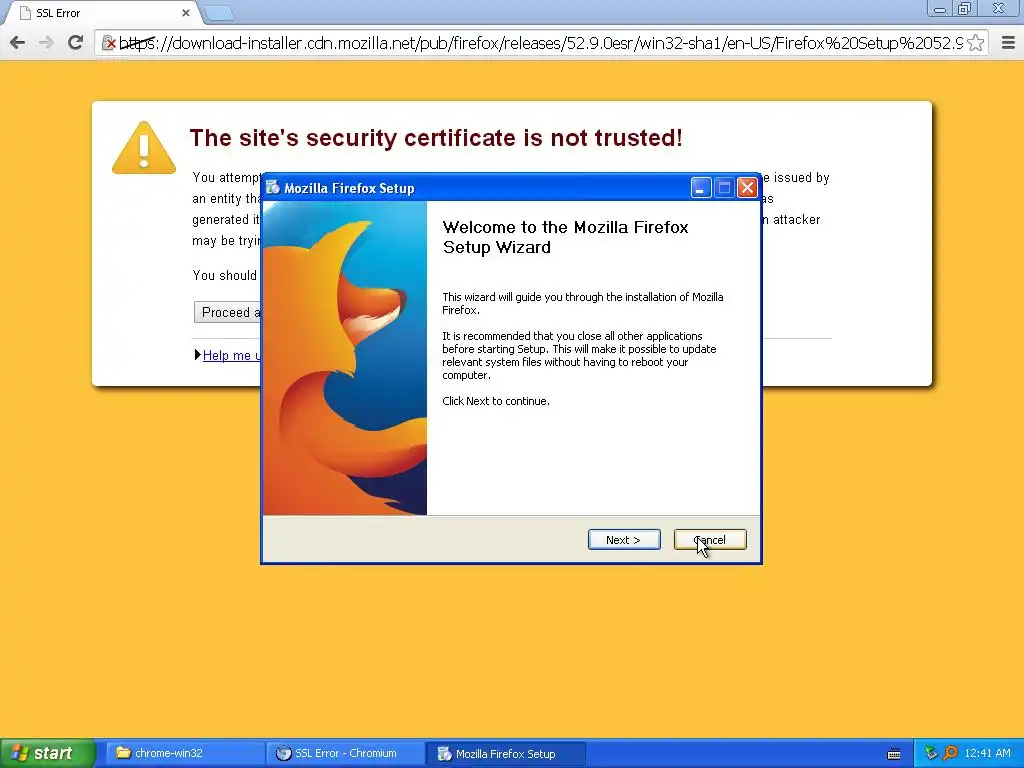Click the 12:41 AM system clock
This screenshot has width=1024, height=768.
coord(987,753)
